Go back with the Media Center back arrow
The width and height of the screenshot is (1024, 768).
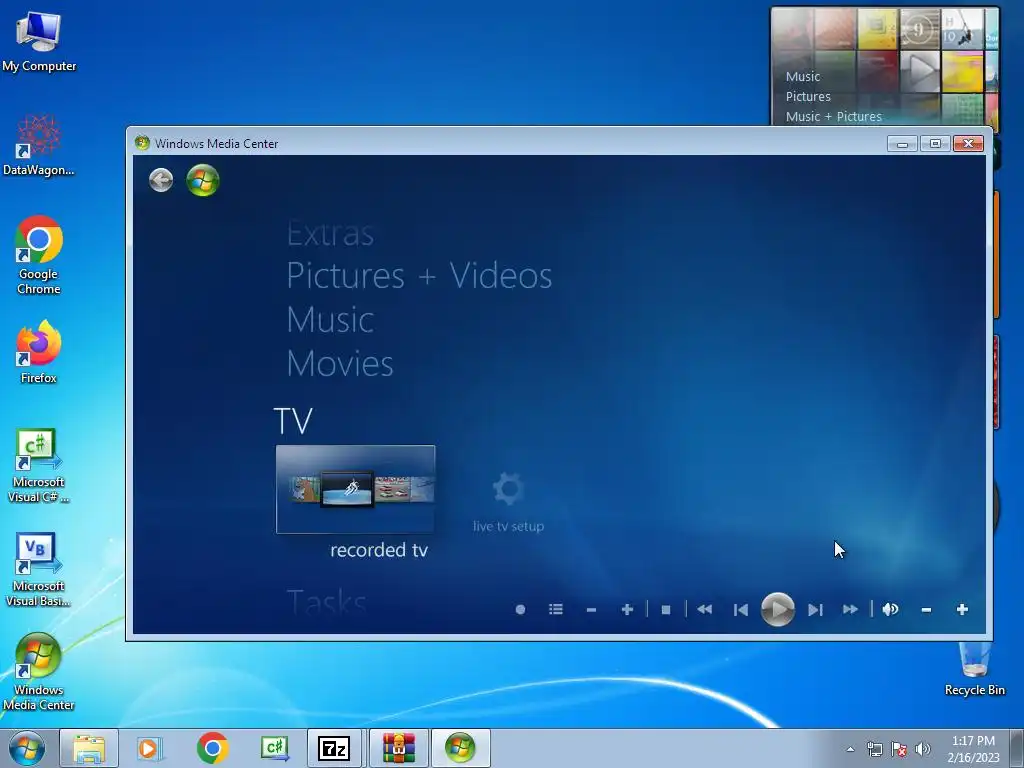[x=161, y=180]
